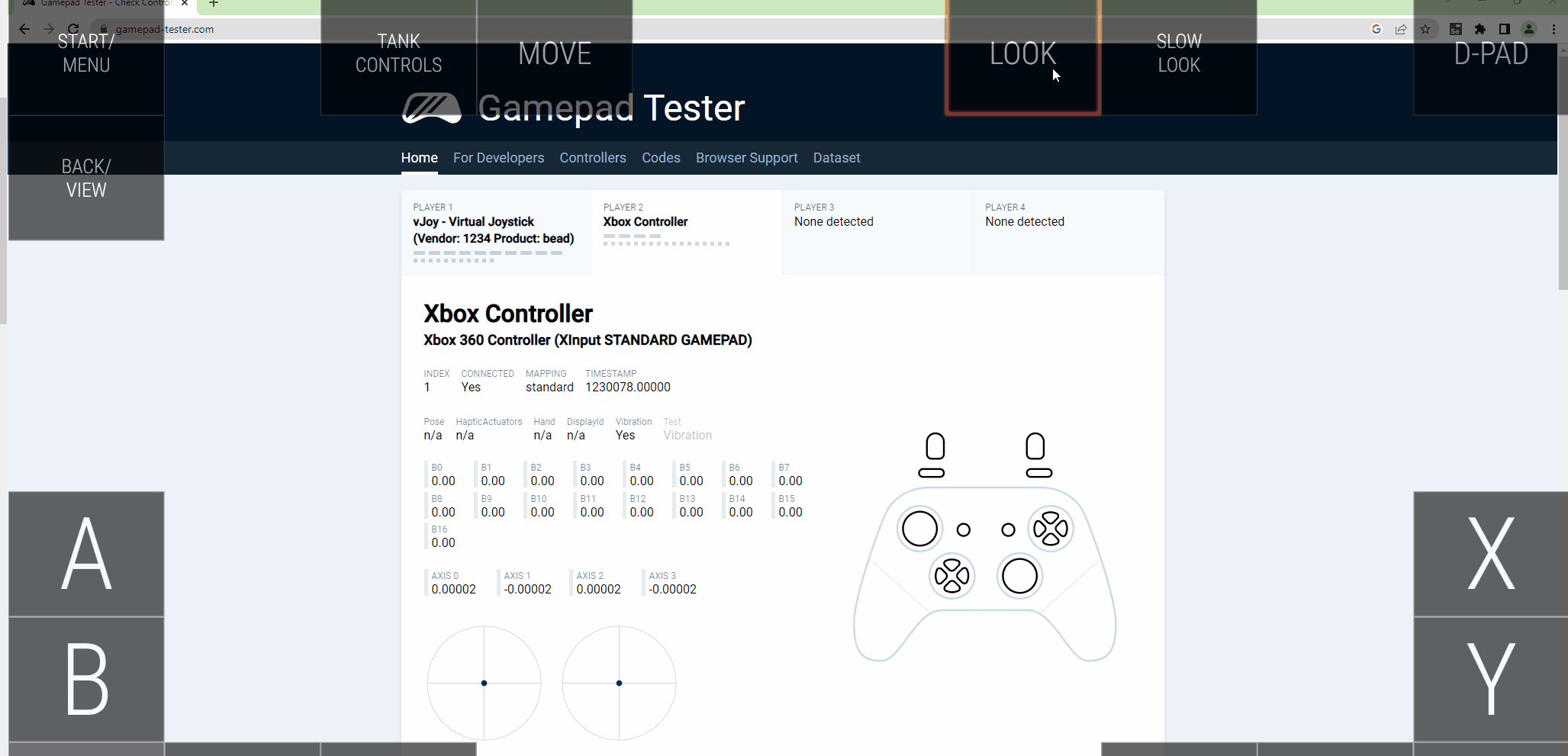Screen dimensions: 1568x756
Task: Open the Extensions puzzle icon
Action: [x=1480, y=29]
